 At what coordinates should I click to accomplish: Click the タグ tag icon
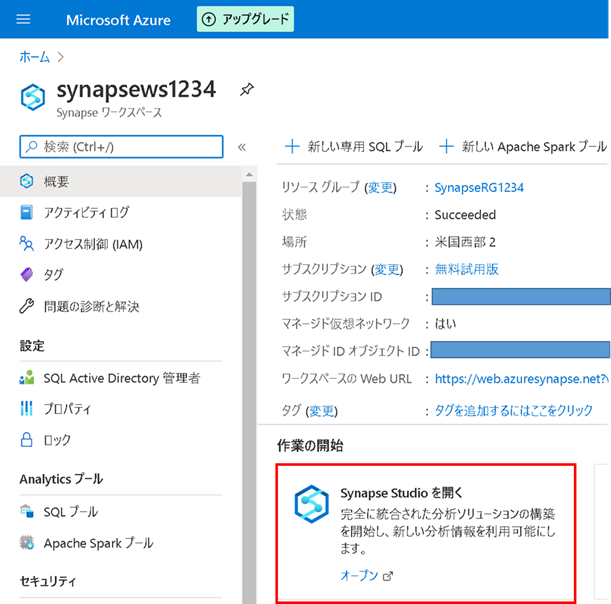click(27, 275)
